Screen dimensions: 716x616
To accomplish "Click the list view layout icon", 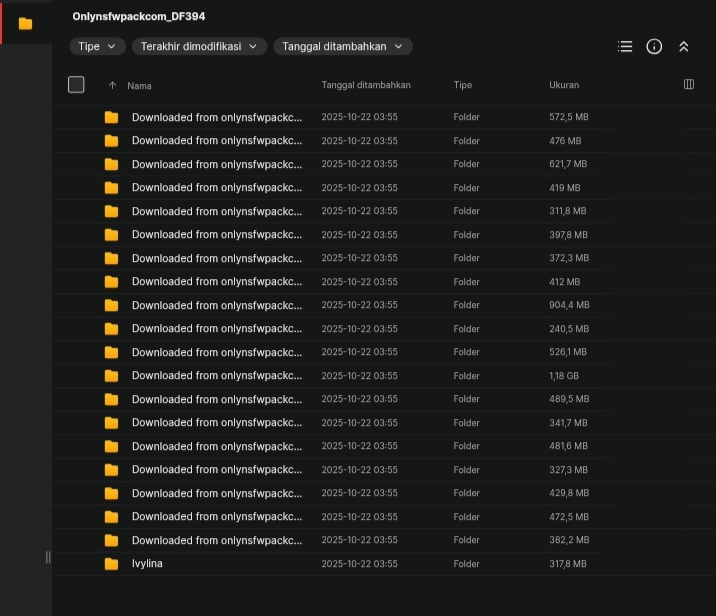I will tap(625, 46).
